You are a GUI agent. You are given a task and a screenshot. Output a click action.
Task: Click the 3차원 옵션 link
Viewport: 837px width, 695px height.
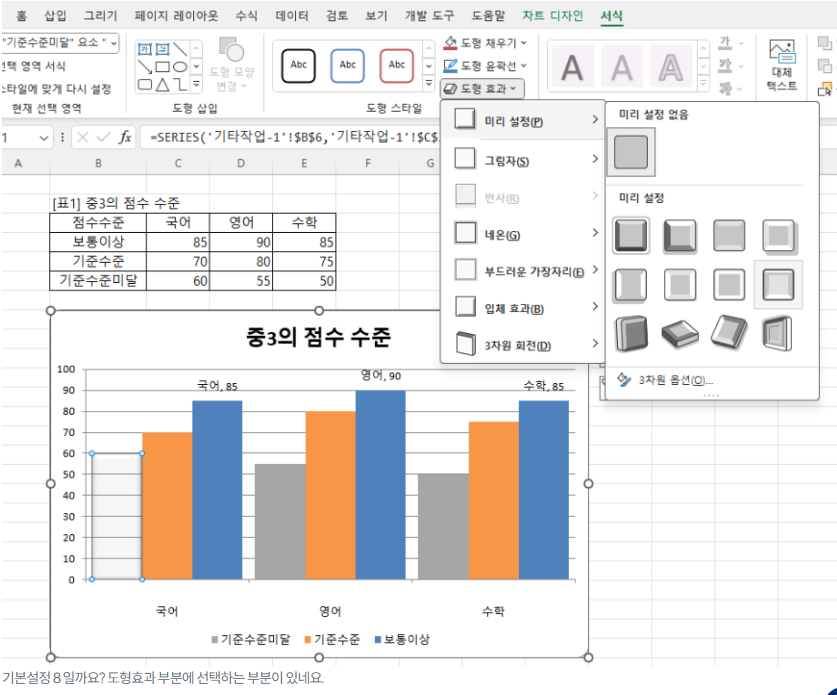coord(667,380)
